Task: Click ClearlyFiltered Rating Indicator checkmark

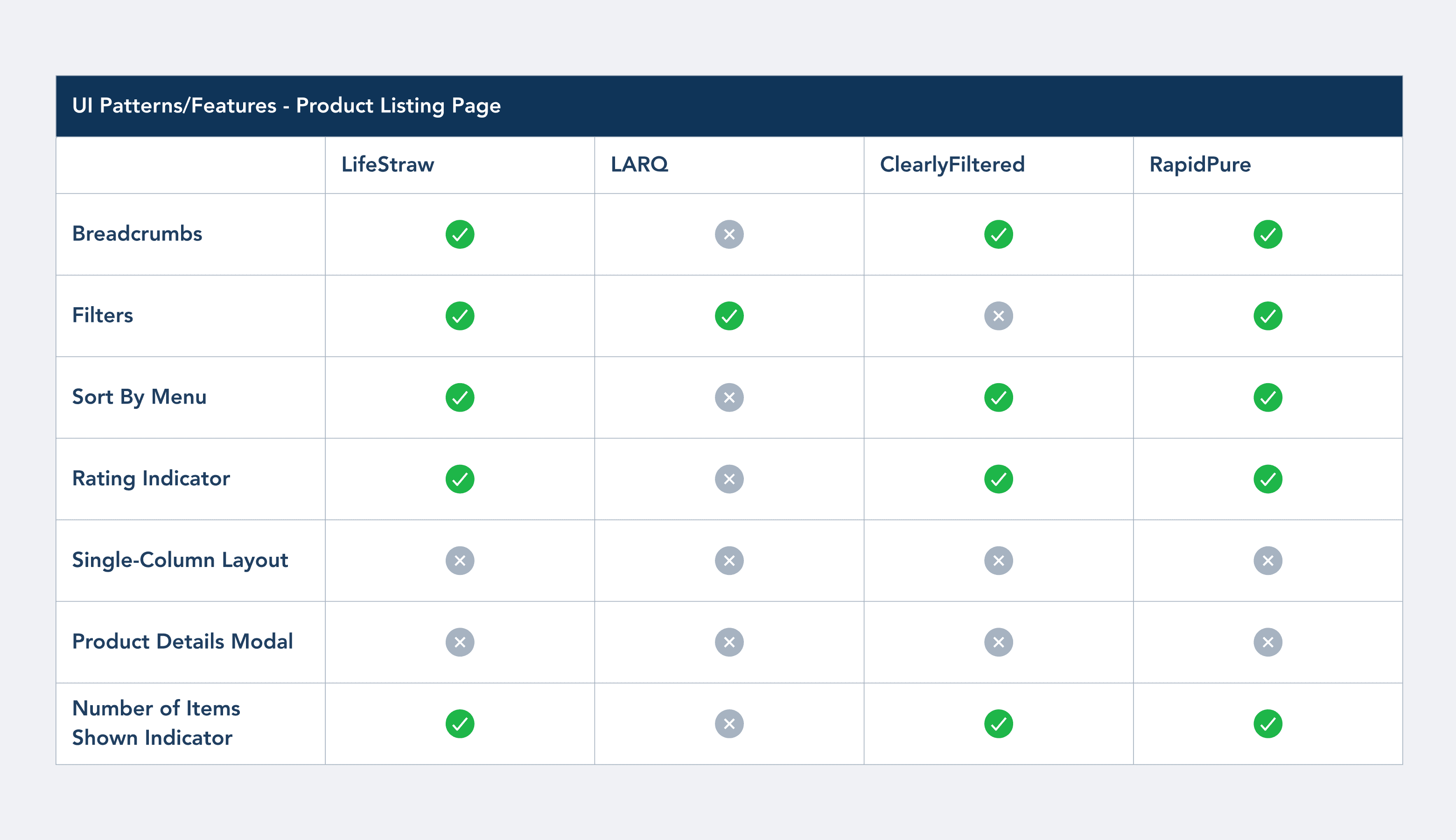Action: (999, 479)
